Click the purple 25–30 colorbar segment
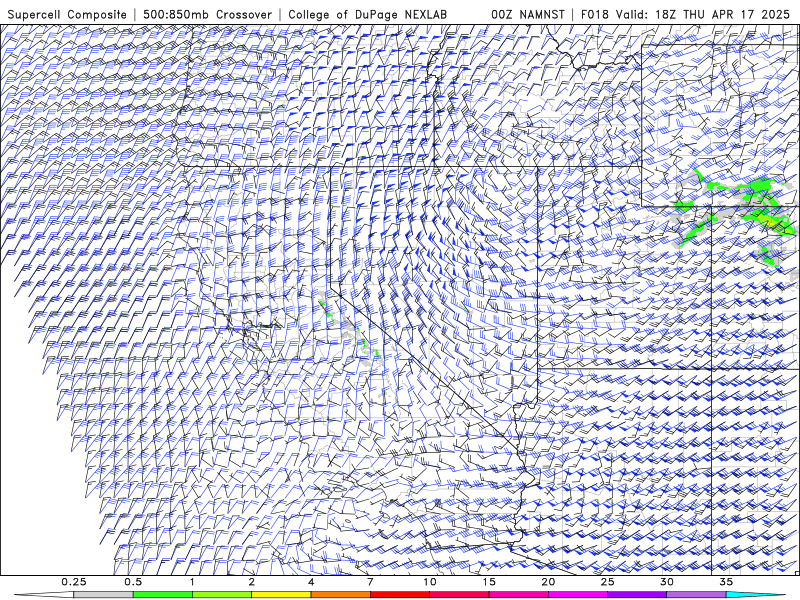 (x=637, y=595)
